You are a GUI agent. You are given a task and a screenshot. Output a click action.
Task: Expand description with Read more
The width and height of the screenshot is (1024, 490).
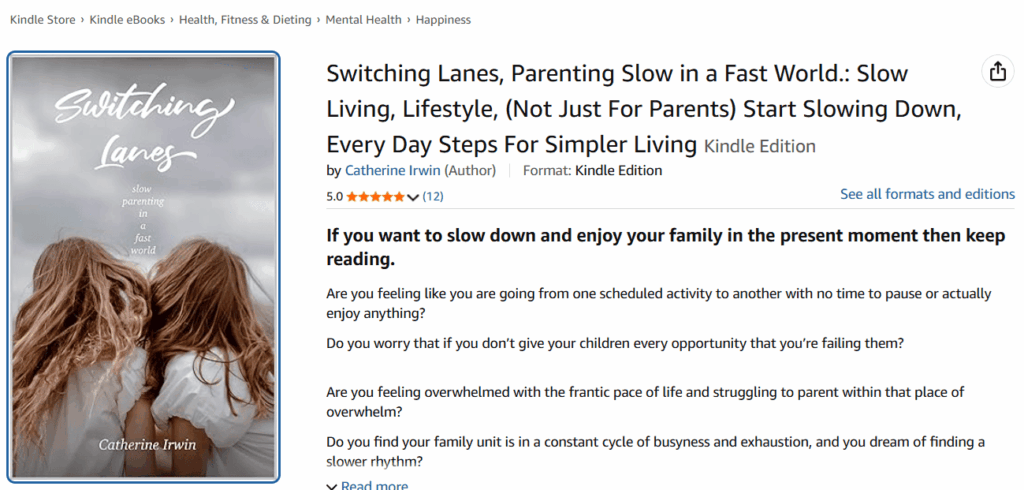[x=374, y=485]
